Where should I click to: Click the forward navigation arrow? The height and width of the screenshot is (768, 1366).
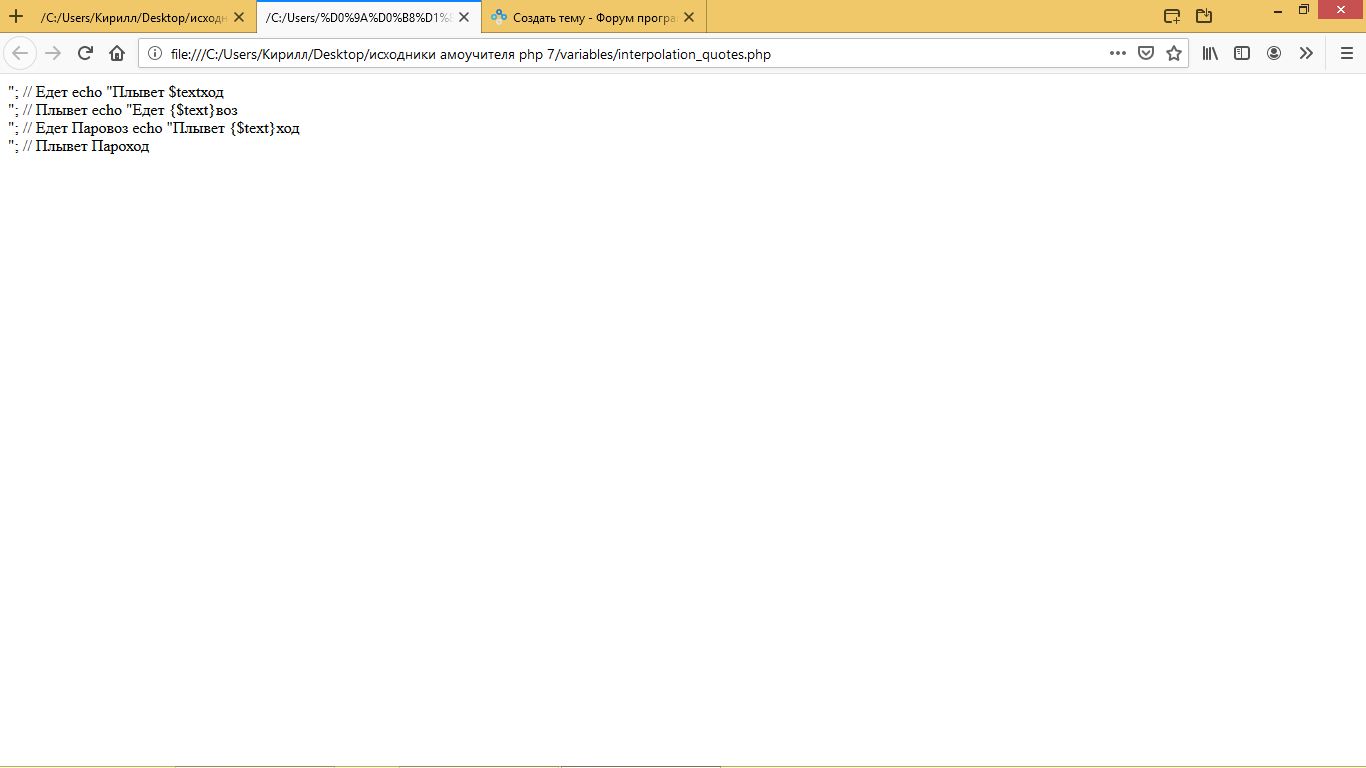coord(53,53)
